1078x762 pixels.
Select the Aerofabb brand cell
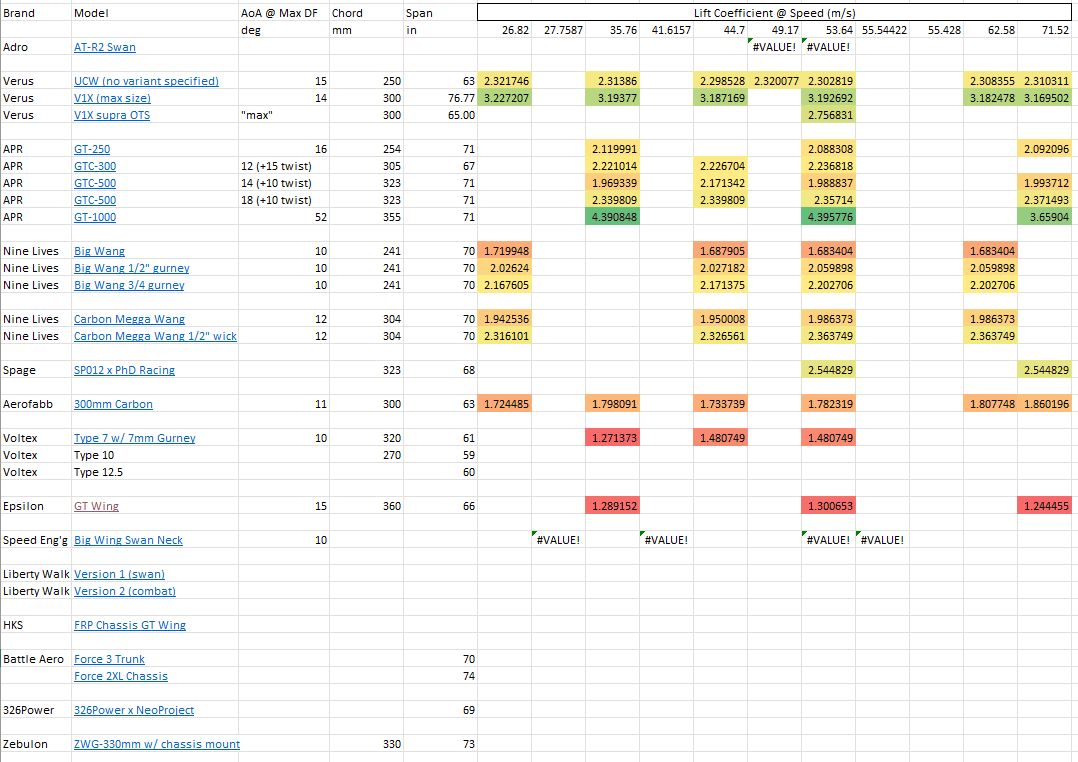click(36, 404)
